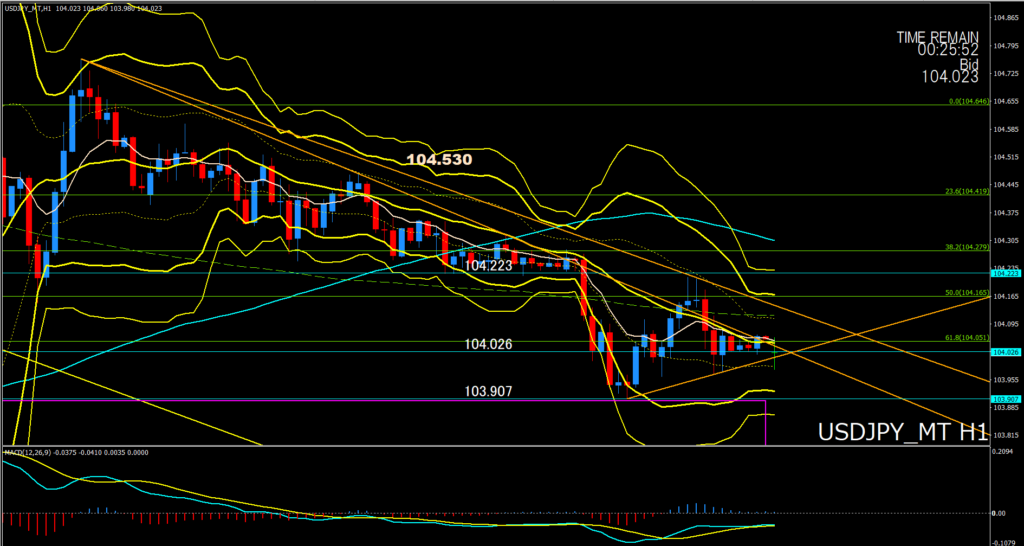
Task: Click the 38.2(104.279) Fibonacci level label
Action: [968, 248]
